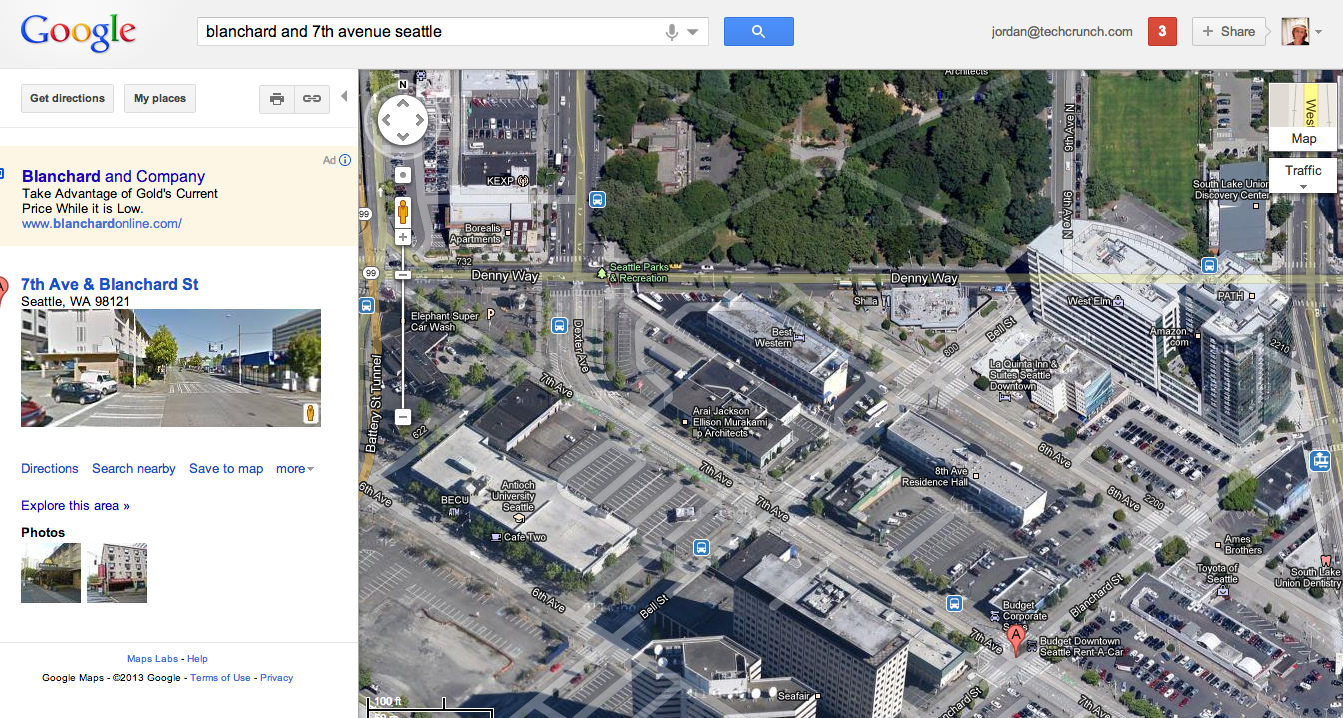Pan the map left
The image size is (1343, 718).
pyautogui.click(x=387, y=121)
